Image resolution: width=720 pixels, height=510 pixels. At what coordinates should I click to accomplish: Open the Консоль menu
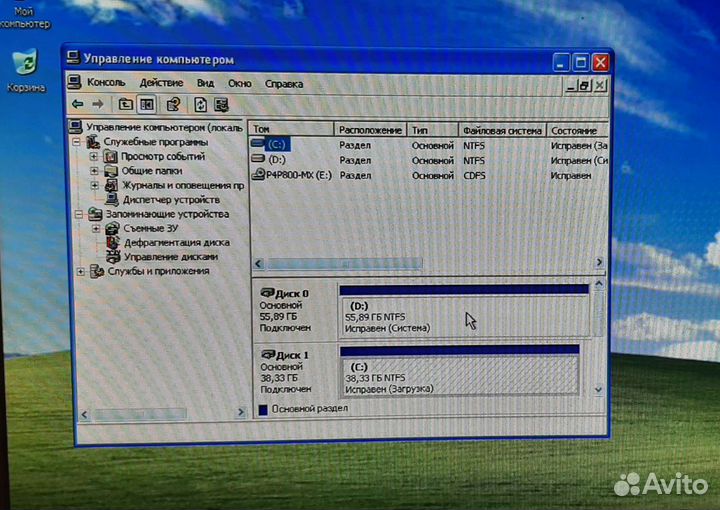(x=106, y=83)
